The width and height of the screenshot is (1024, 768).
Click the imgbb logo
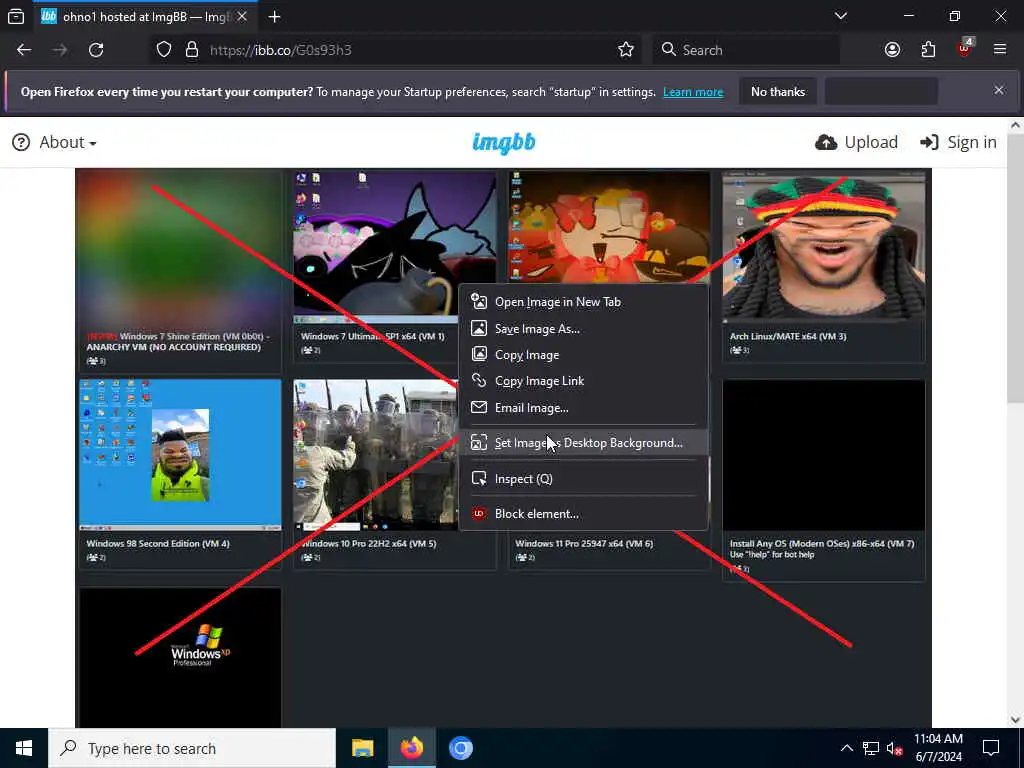[x=504, y=142]
